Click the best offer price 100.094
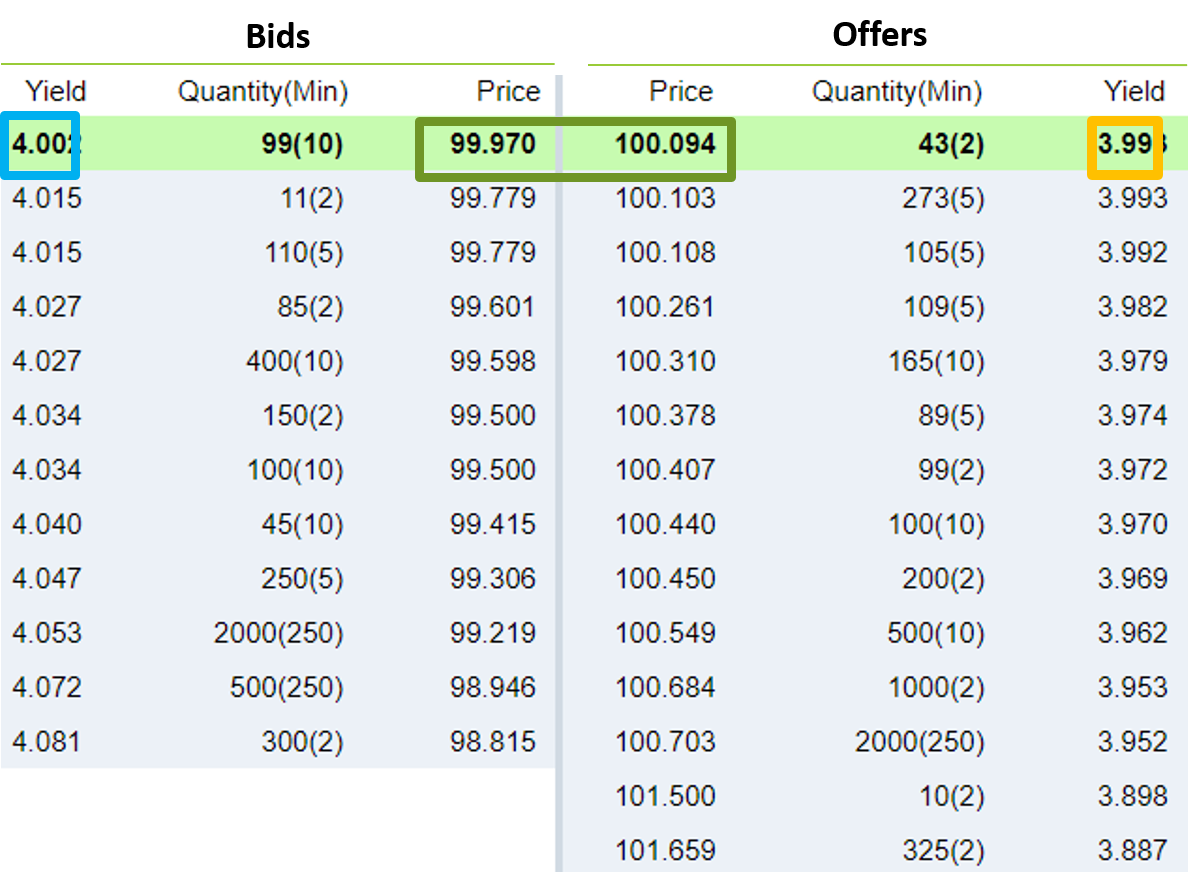Image resolution: width=1189 pixels, height=872 pixels. point(665,144)
